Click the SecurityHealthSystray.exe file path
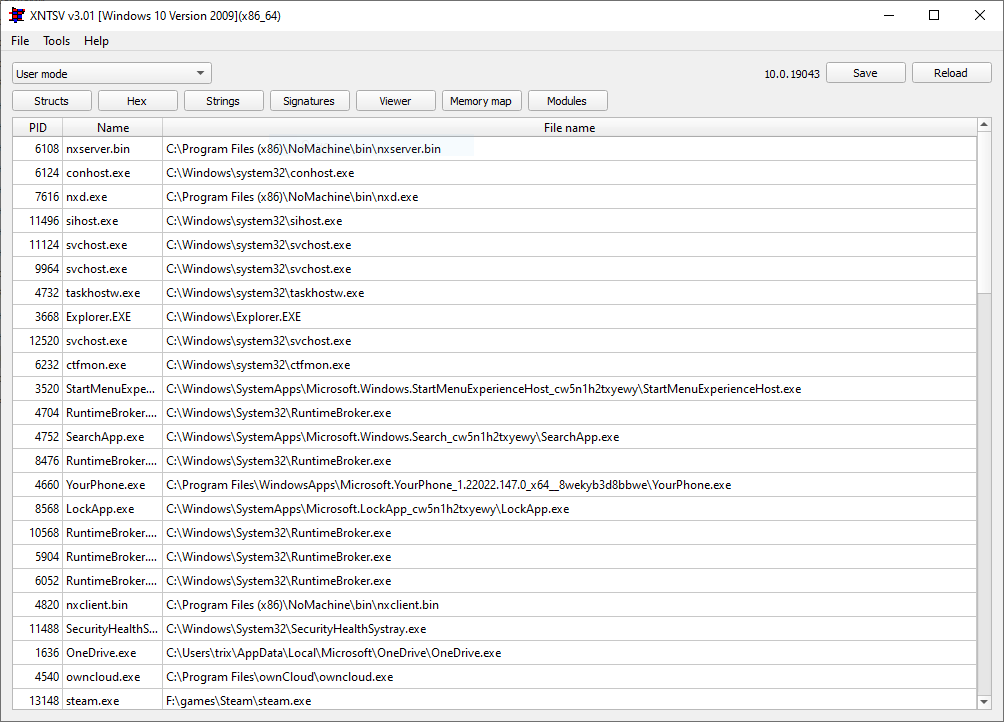 point(296,629)
